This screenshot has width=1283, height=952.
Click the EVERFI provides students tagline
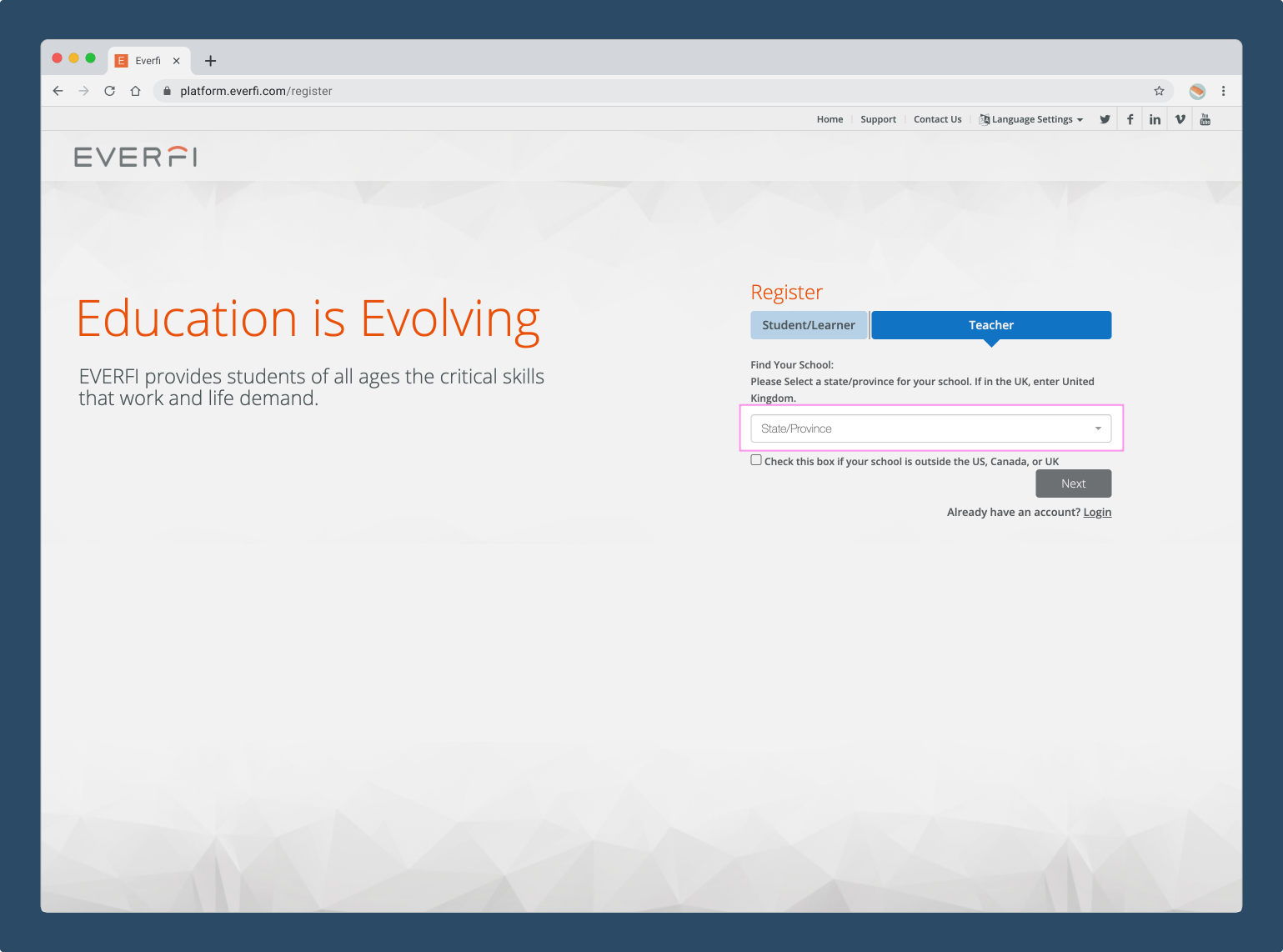pyautogui.click(x=312, y=387)
